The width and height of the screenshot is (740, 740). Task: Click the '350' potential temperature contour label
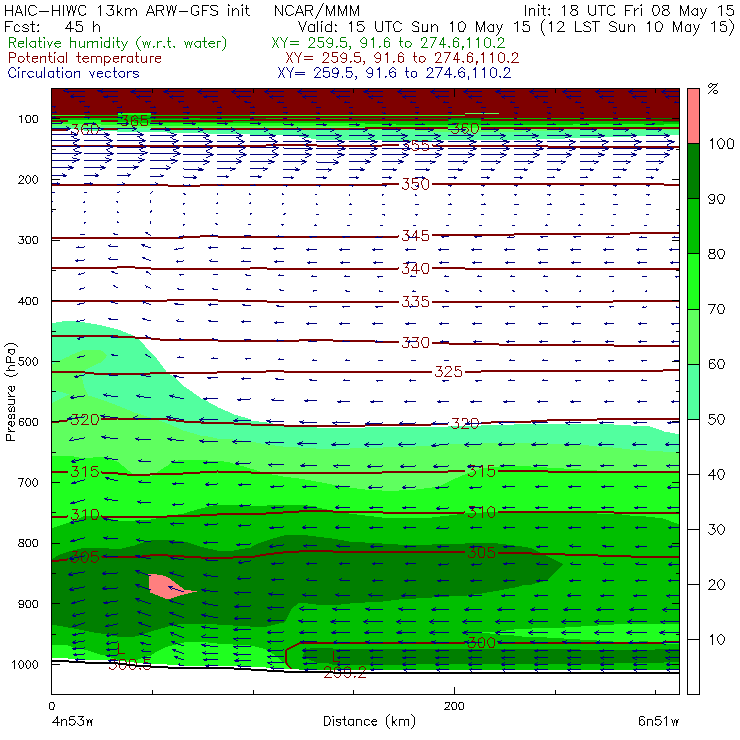pos(416,184)
